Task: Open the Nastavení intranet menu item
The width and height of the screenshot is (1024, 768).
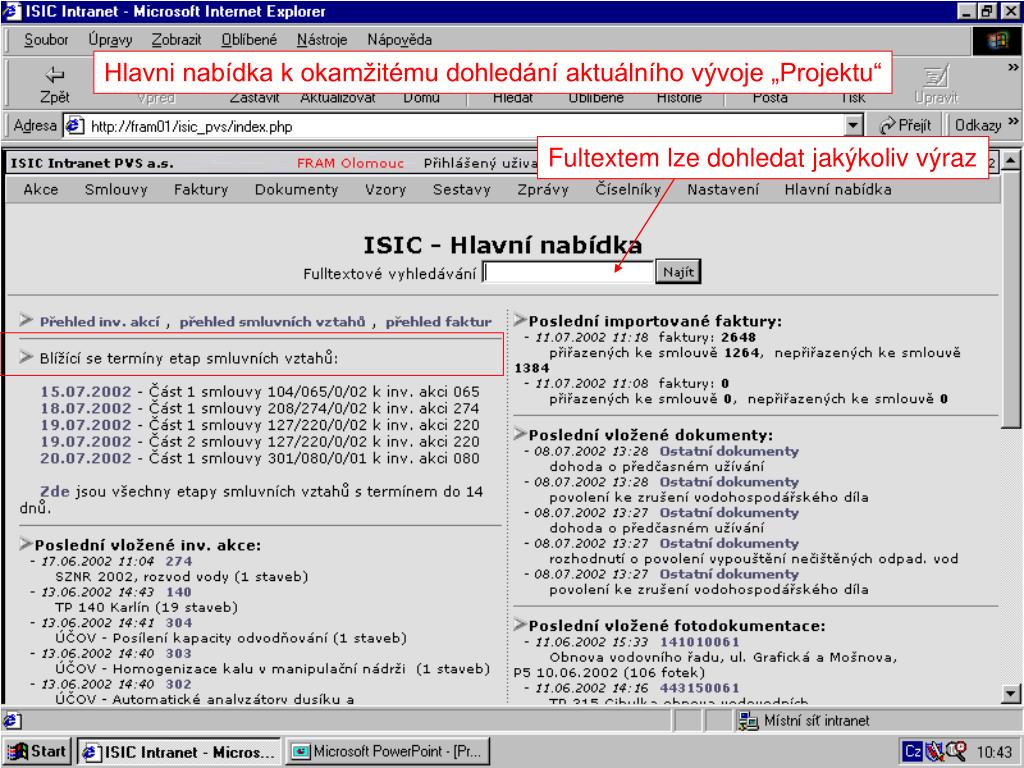Action: point(723,189)
